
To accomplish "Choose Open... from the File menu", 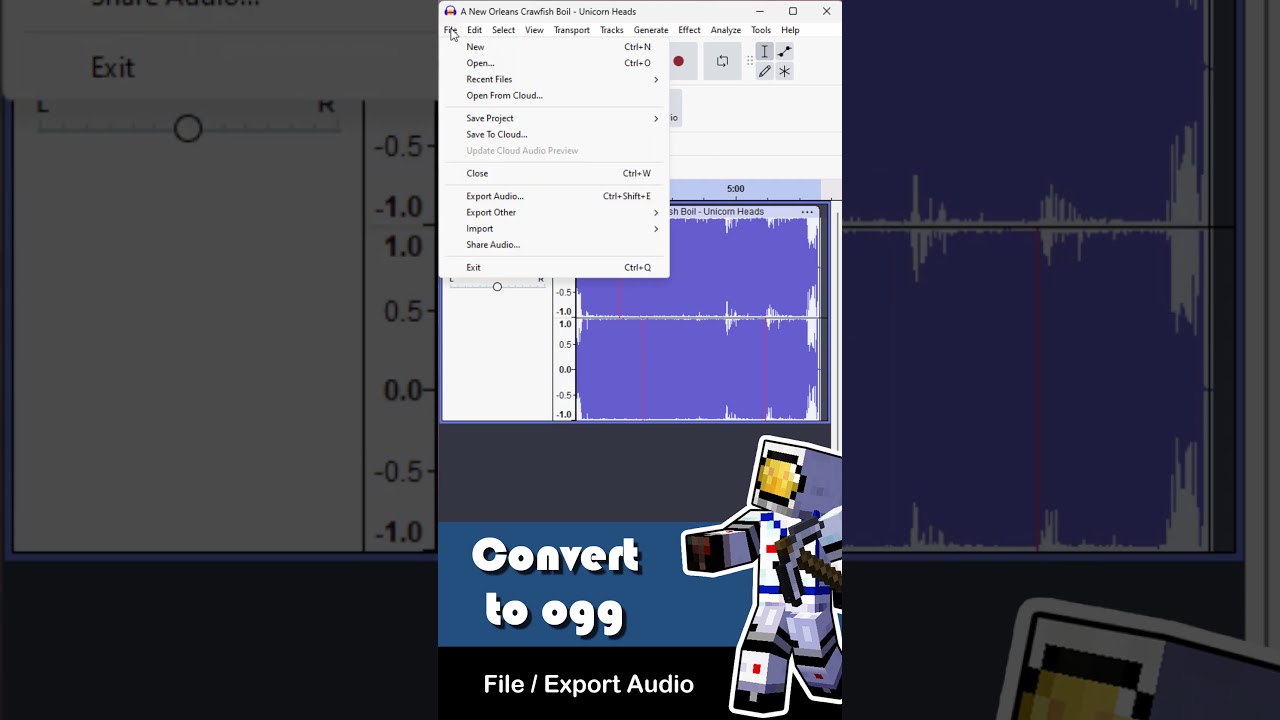I will [x=554, y=63].
